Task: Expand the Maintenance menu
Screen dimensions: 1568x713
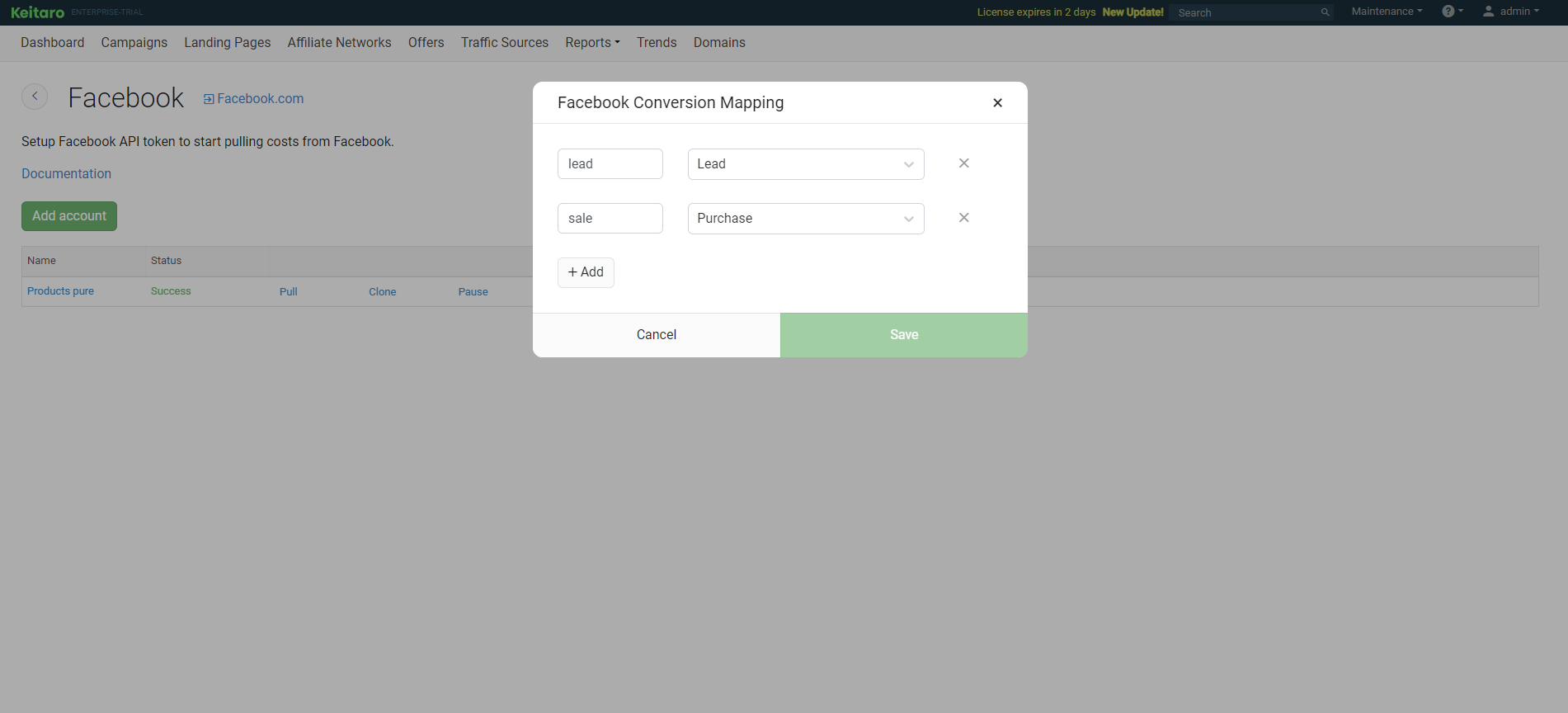Action: tap(1387, 12)
